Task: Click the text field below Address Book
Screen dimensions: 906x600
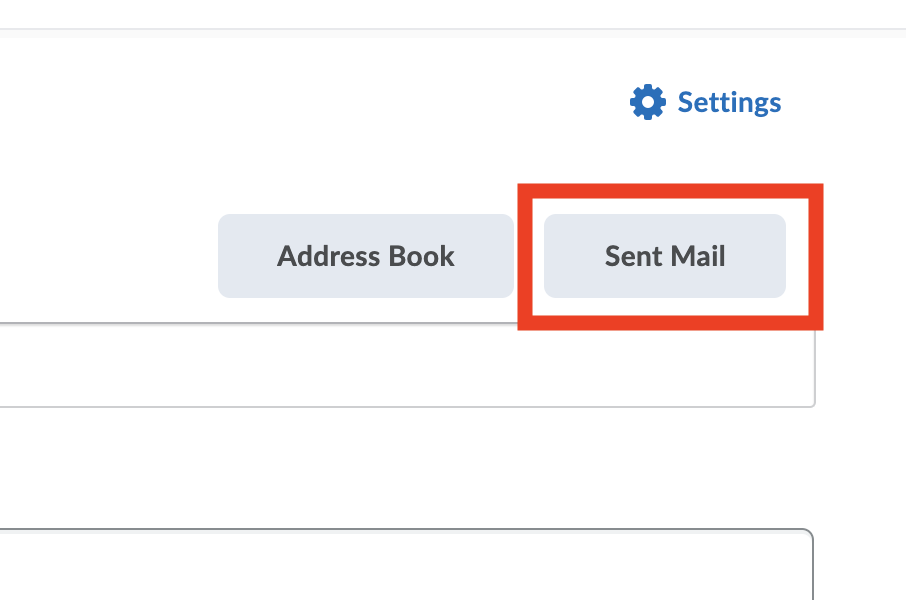Action: tap(400, 366)
